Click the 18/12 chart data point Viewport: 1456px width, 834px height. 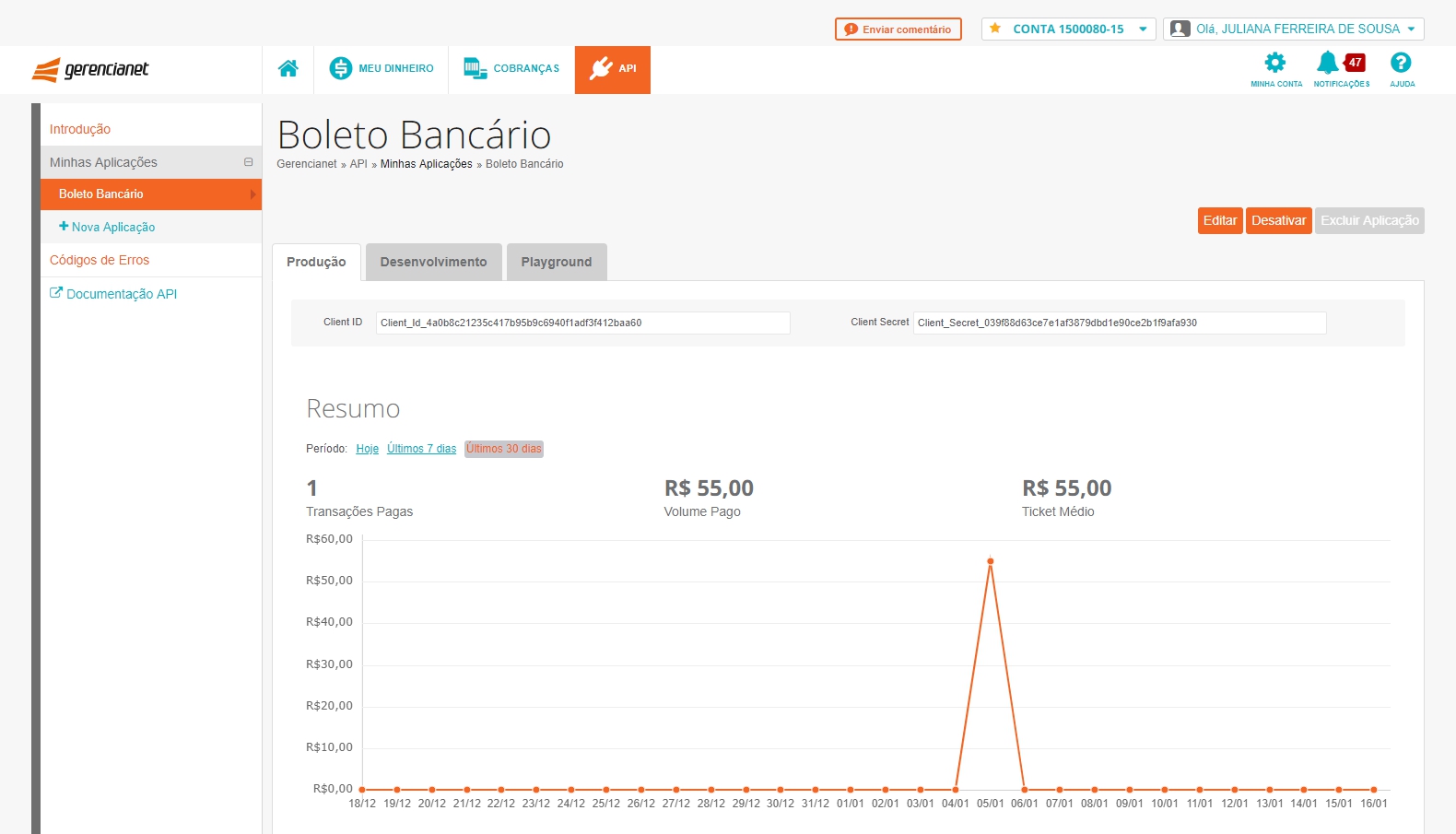[362, 790]
